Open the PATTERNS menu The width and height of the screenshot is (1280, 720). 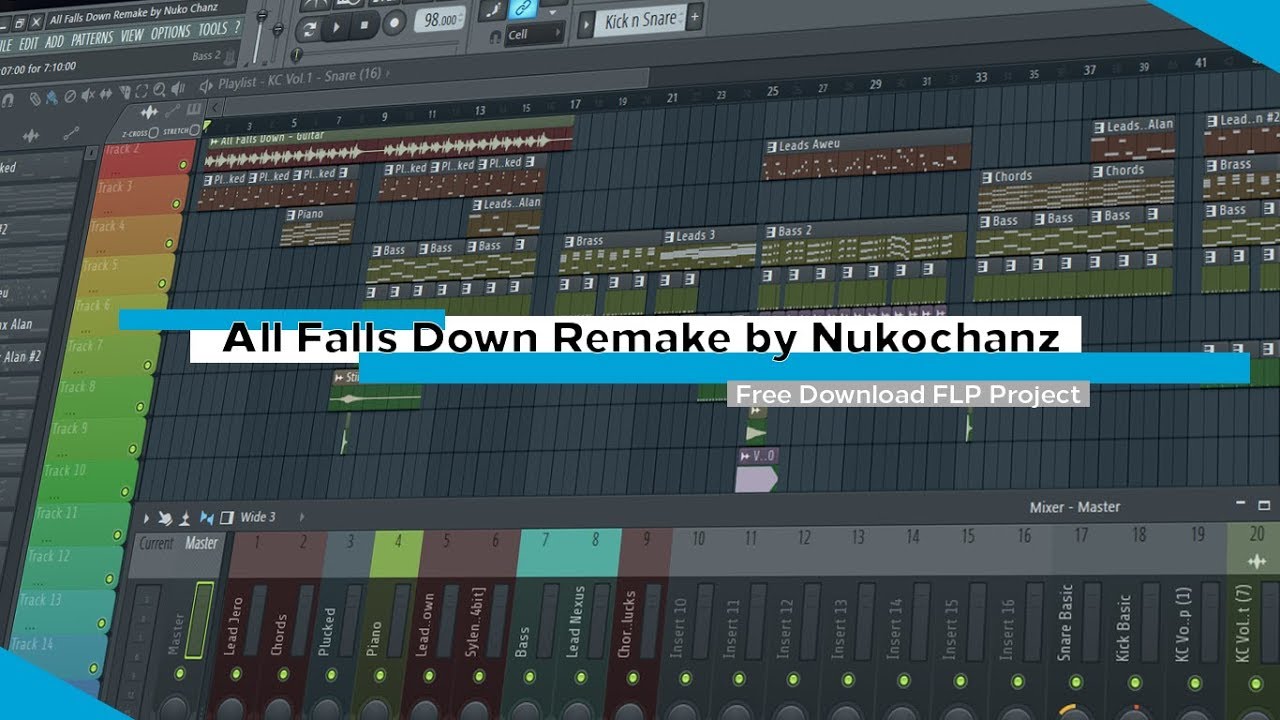tap(92, 39)
